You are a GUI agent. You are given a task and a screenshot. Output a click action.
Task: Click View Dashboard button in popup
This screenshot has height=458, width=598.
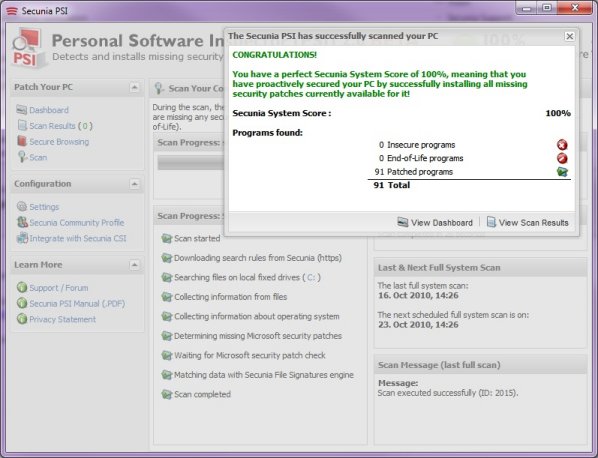click(435, 222)
